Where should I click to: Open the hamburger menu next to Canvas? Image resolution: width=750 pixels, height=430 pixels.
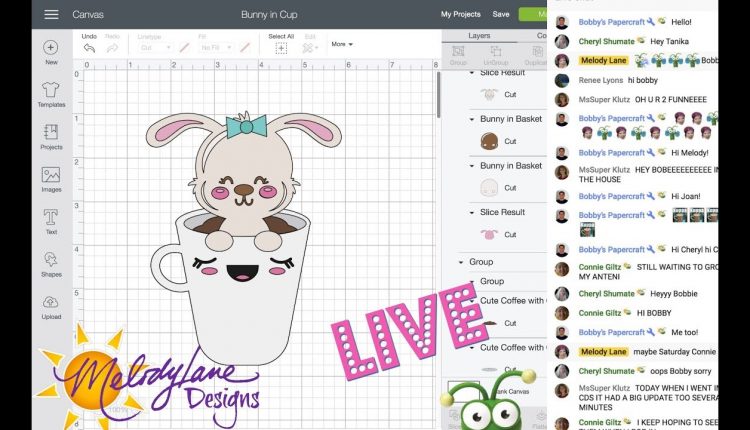(51, 14)
